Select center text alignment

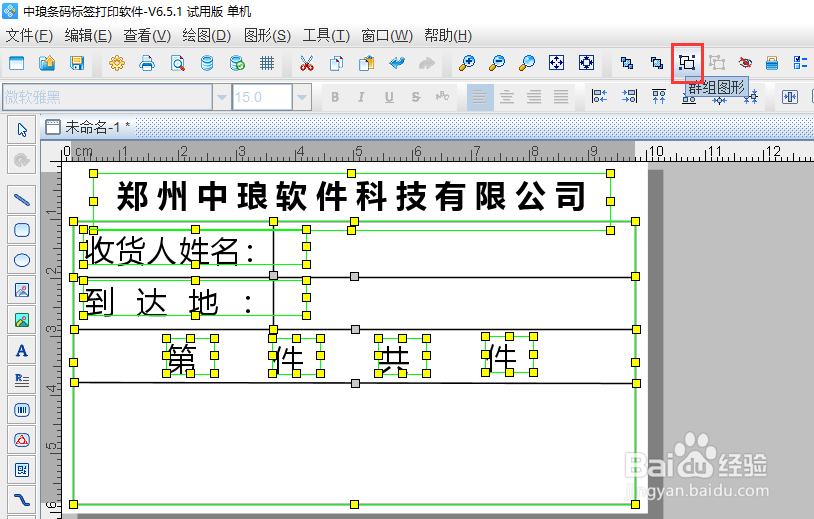coord(507,97)
